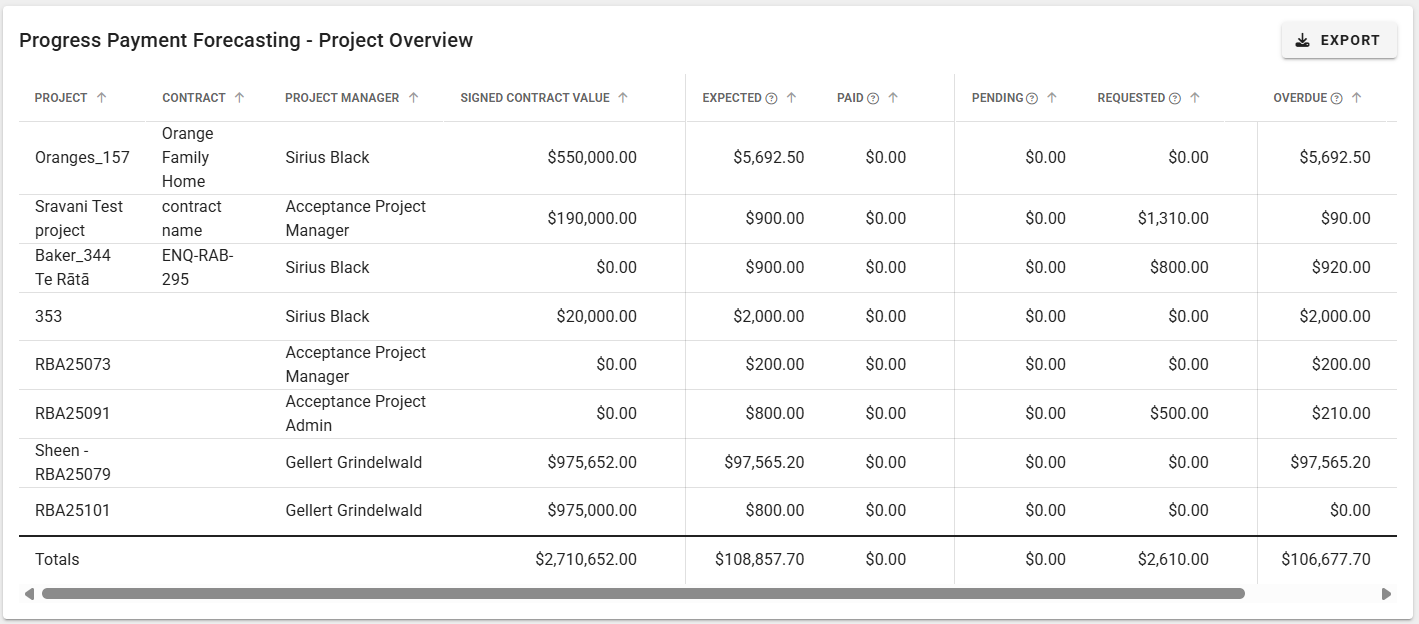This screenshot has width=1419, height=624.
Task: Click the Paid column help icon
Action: [873, 99]
